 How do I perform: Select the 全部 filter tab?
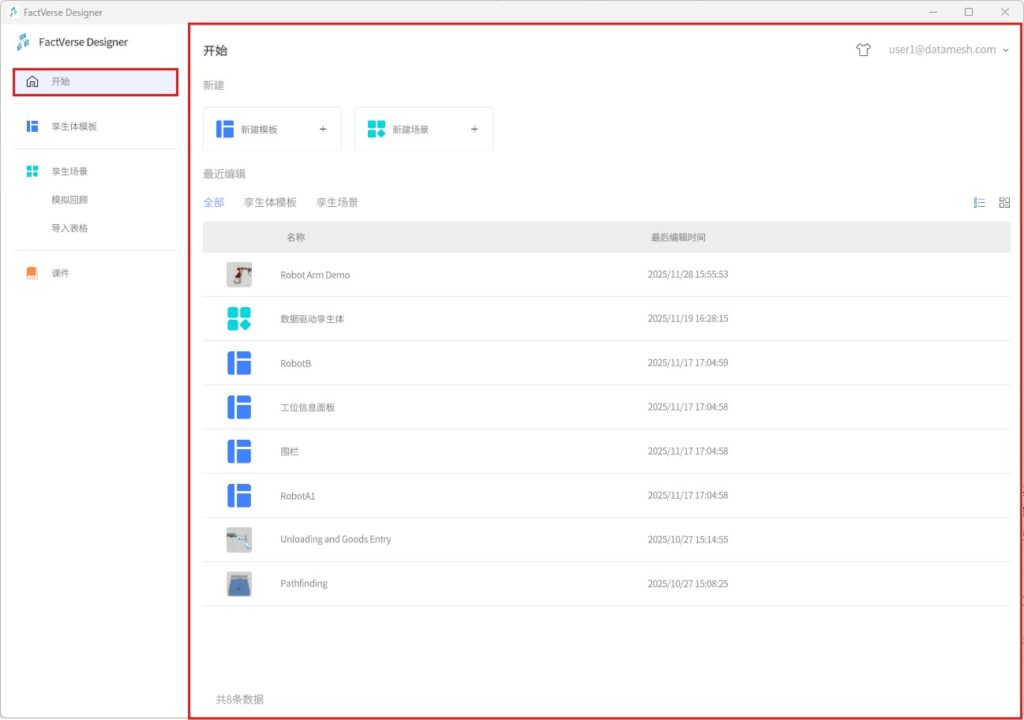[x=213, y=203]
